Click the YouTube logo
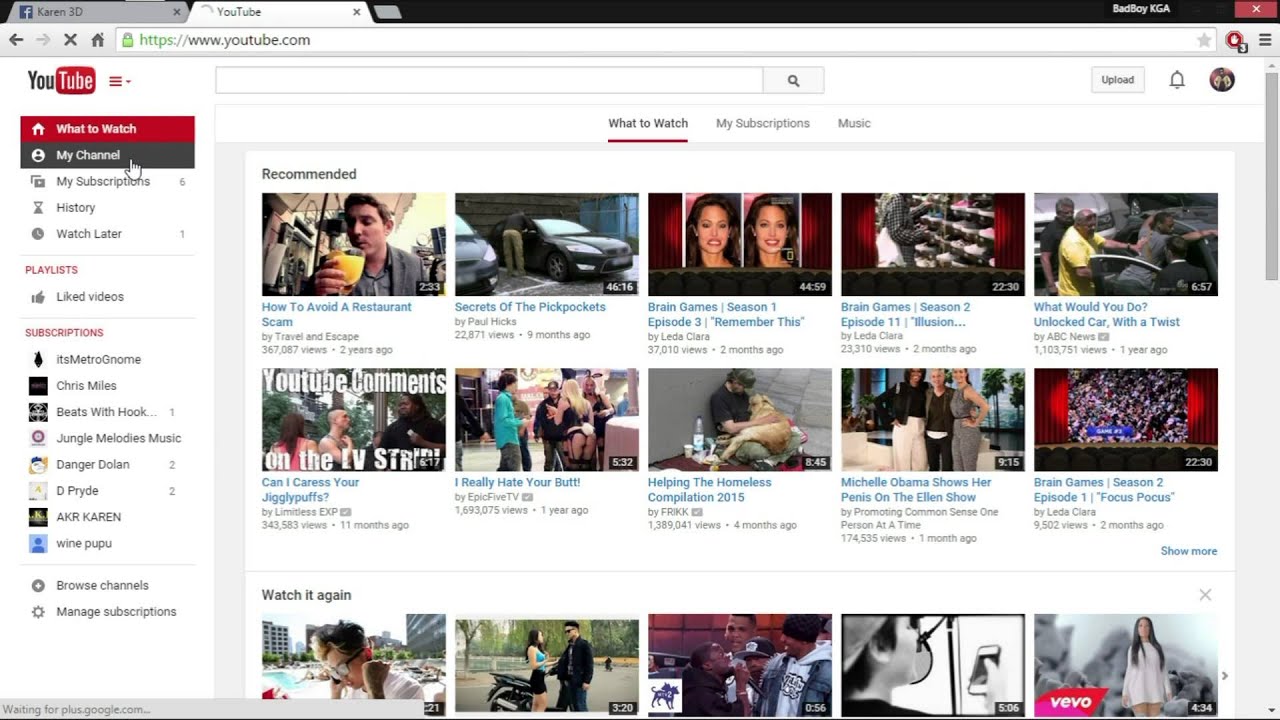1280x720 pixels. [61, 81]
